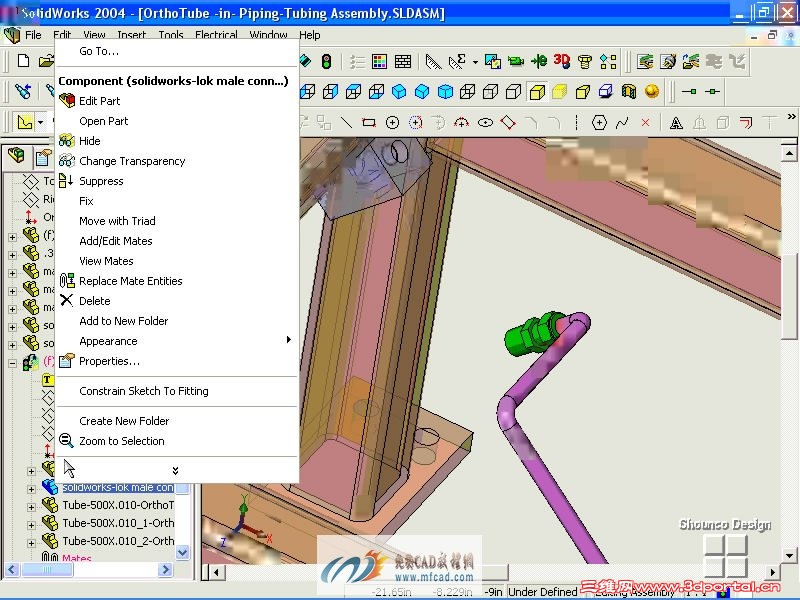
Task: Collapse the pink (f) route assembly node
Action: click(12, 363)
